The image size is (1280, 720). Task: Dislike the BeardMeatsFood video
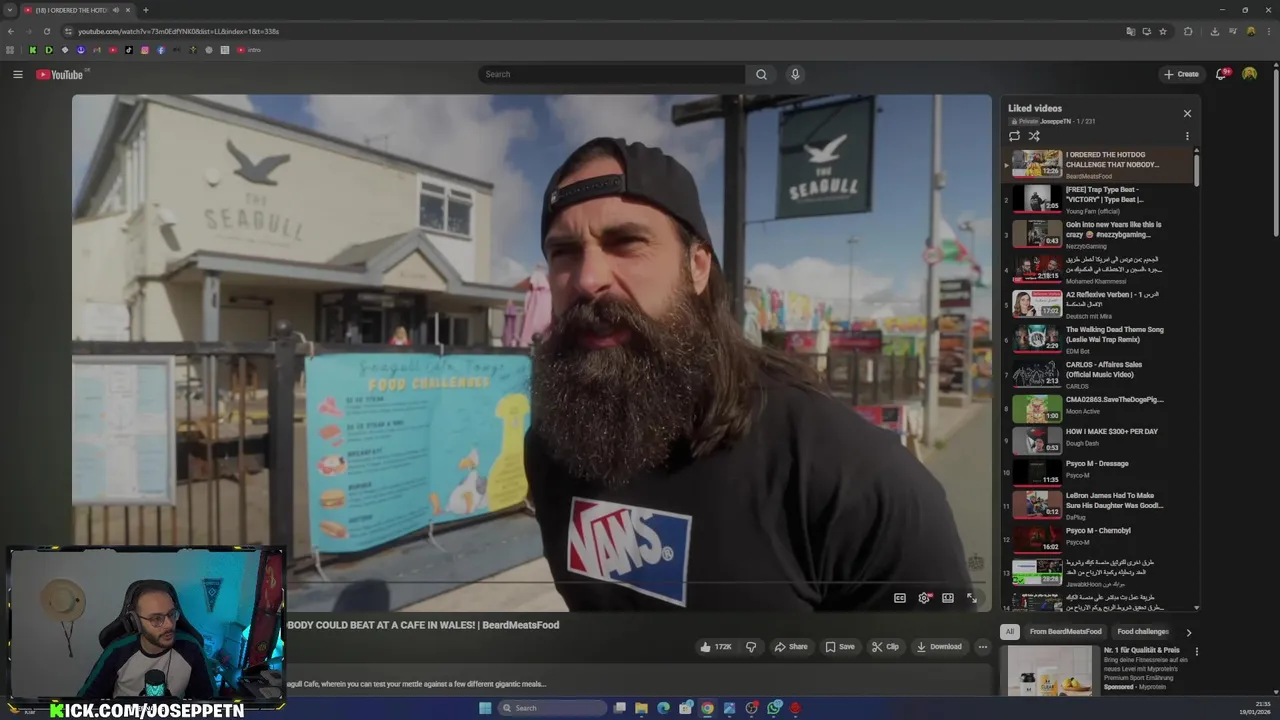751,647
